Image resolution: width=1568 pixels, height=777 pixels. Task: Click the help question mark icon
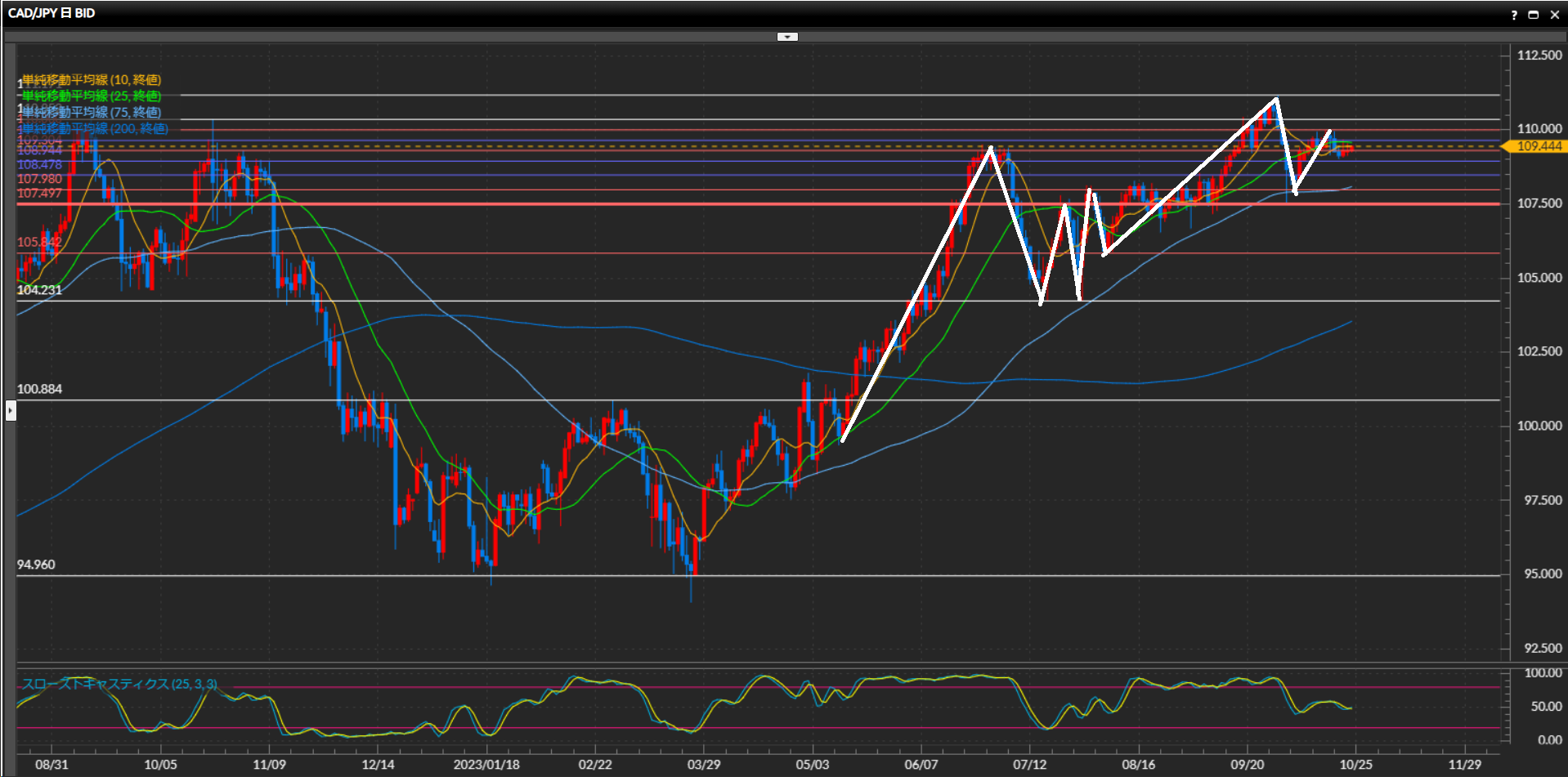pos(1514,15)
